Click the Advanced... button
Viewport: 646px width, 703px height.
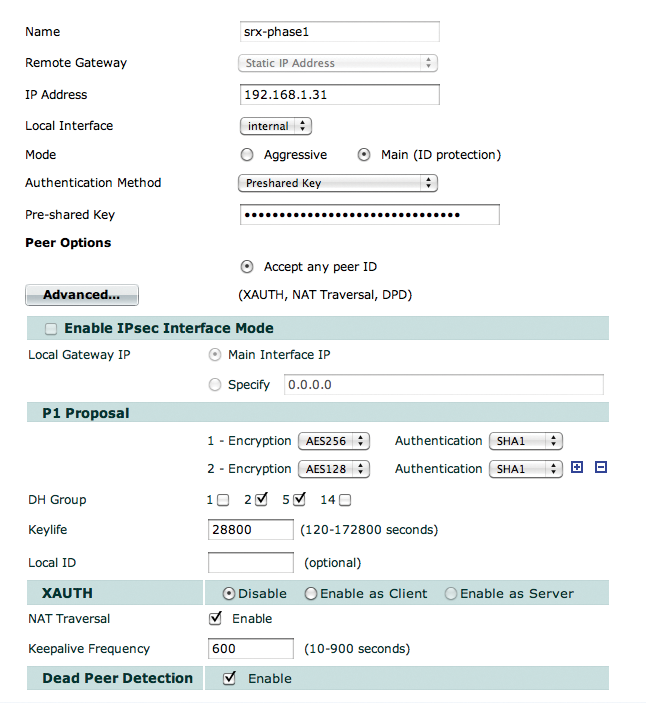81,295
